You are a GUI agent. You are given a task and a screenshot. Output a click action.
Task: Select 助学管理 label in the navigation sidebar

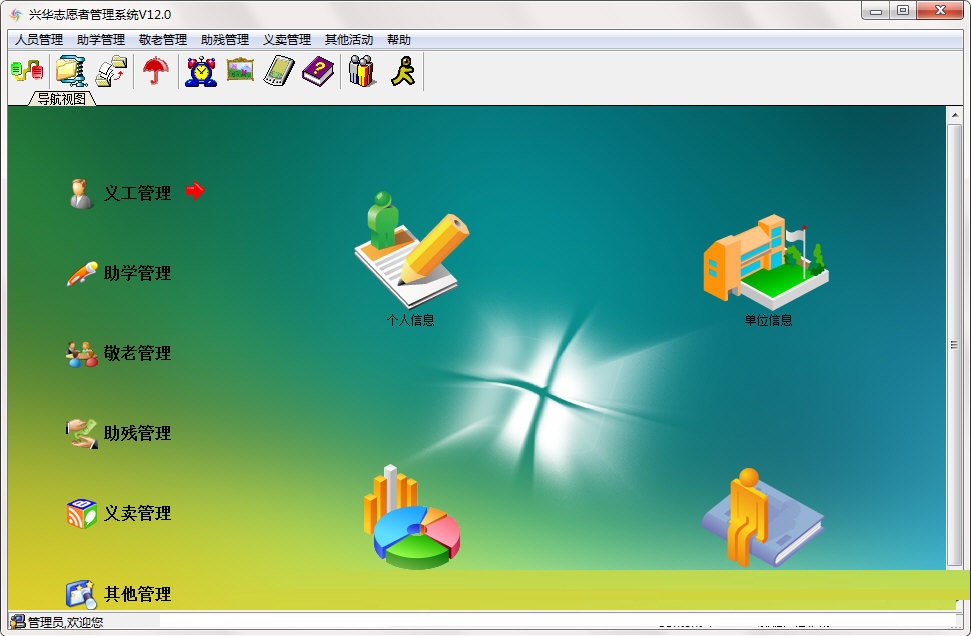[137, 273]
